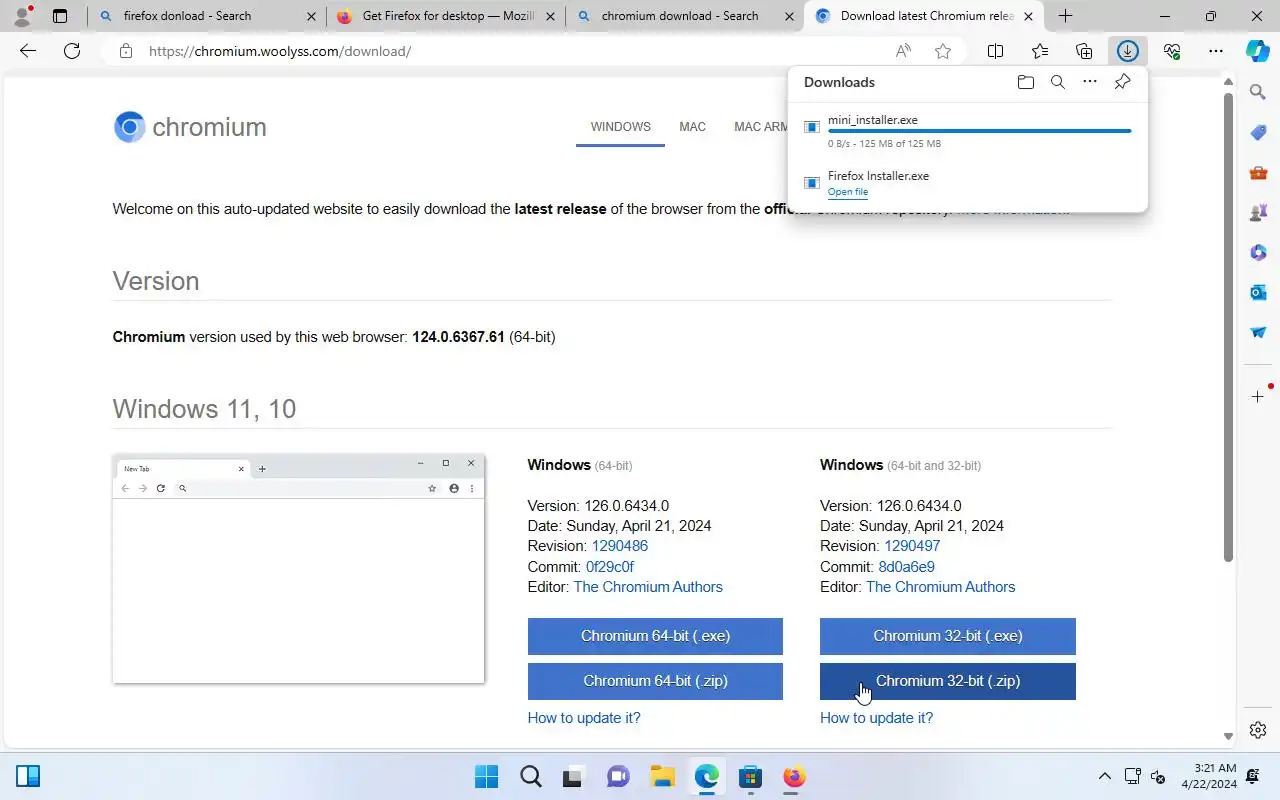Open Copilot sidebar icon
The height and width of the screenshot is (800, 1280).
click(x=1258, y=51)
